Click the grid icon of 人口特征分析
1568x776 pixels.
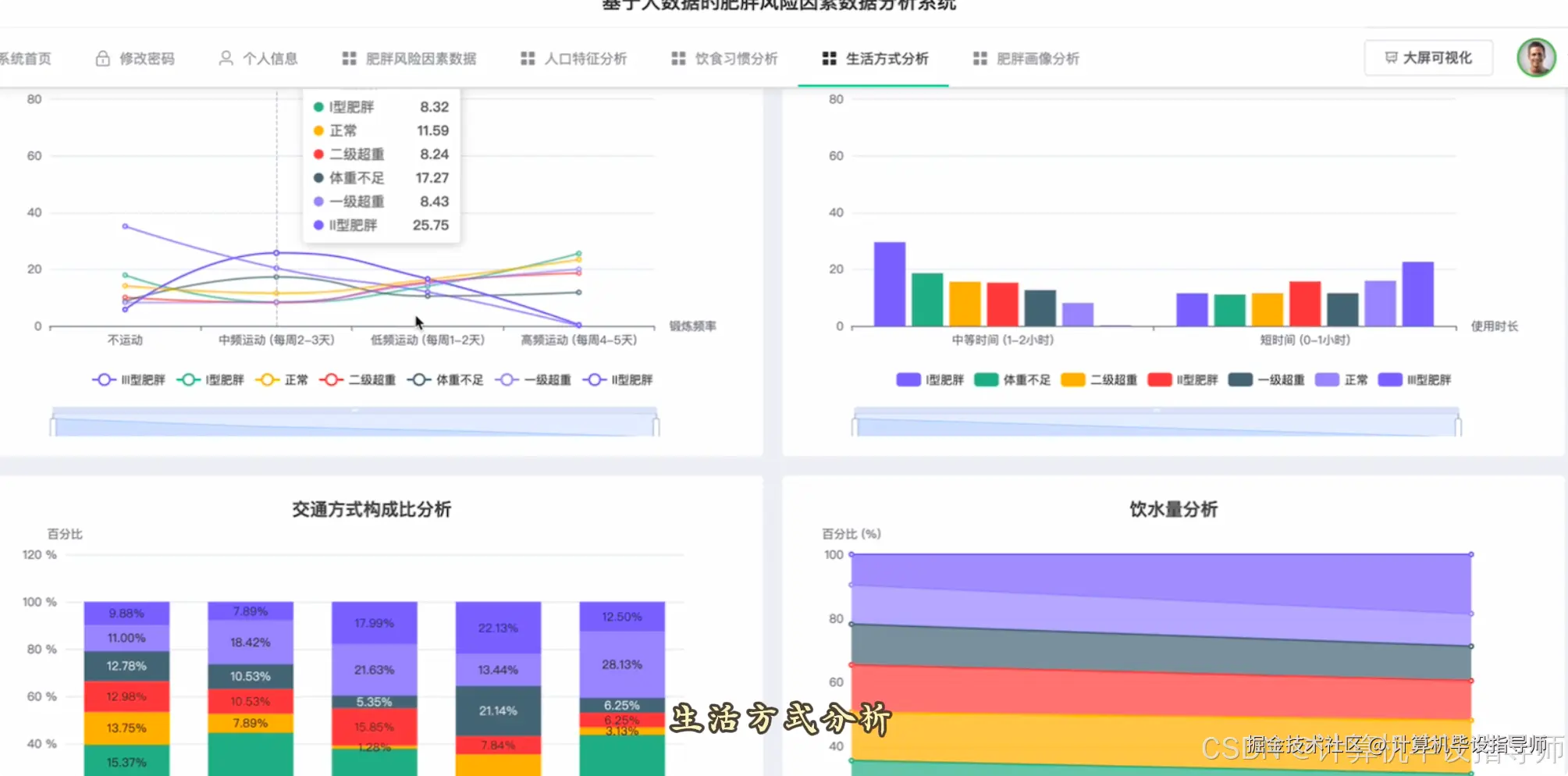[x=528, y=59]
